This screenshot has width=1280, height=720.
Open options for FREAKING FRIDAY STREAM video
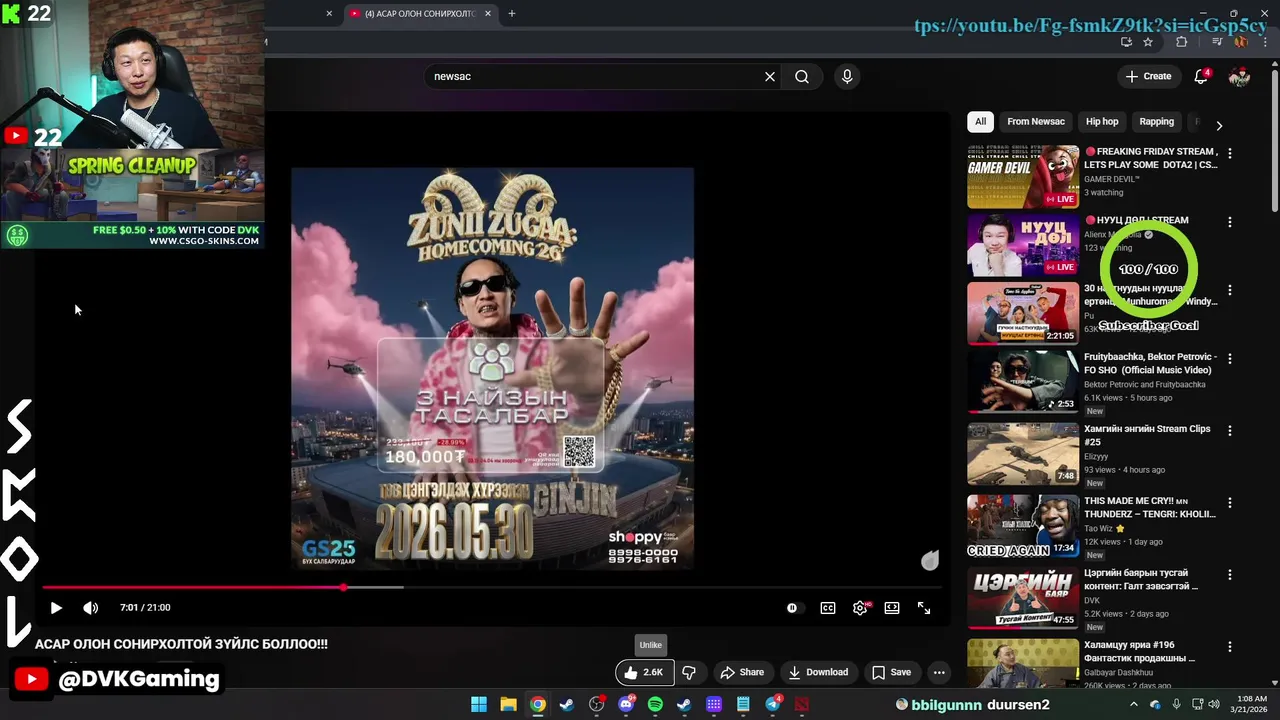pos(1230,154)
